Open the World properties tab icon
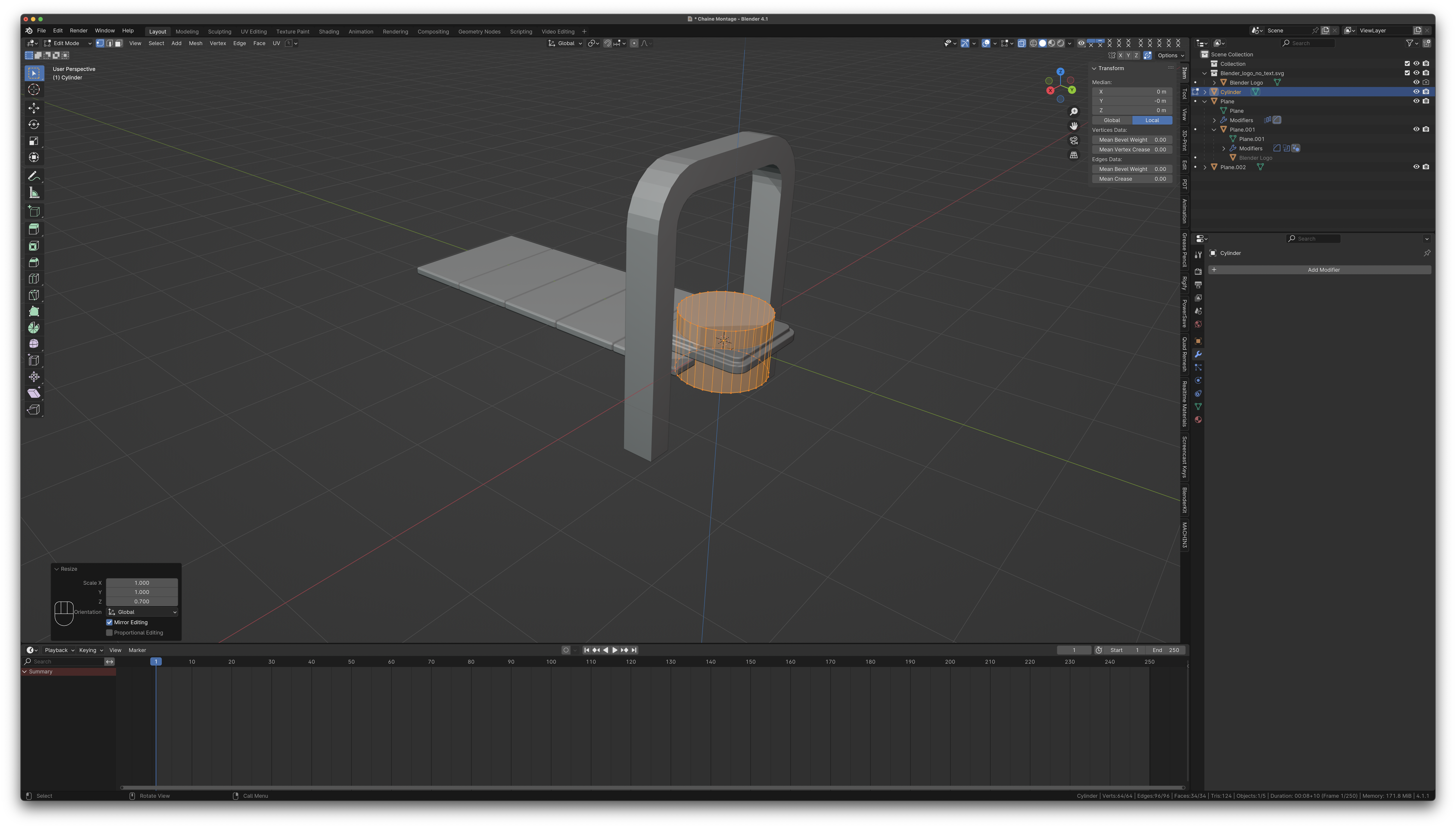 [x=1198, y=324]
